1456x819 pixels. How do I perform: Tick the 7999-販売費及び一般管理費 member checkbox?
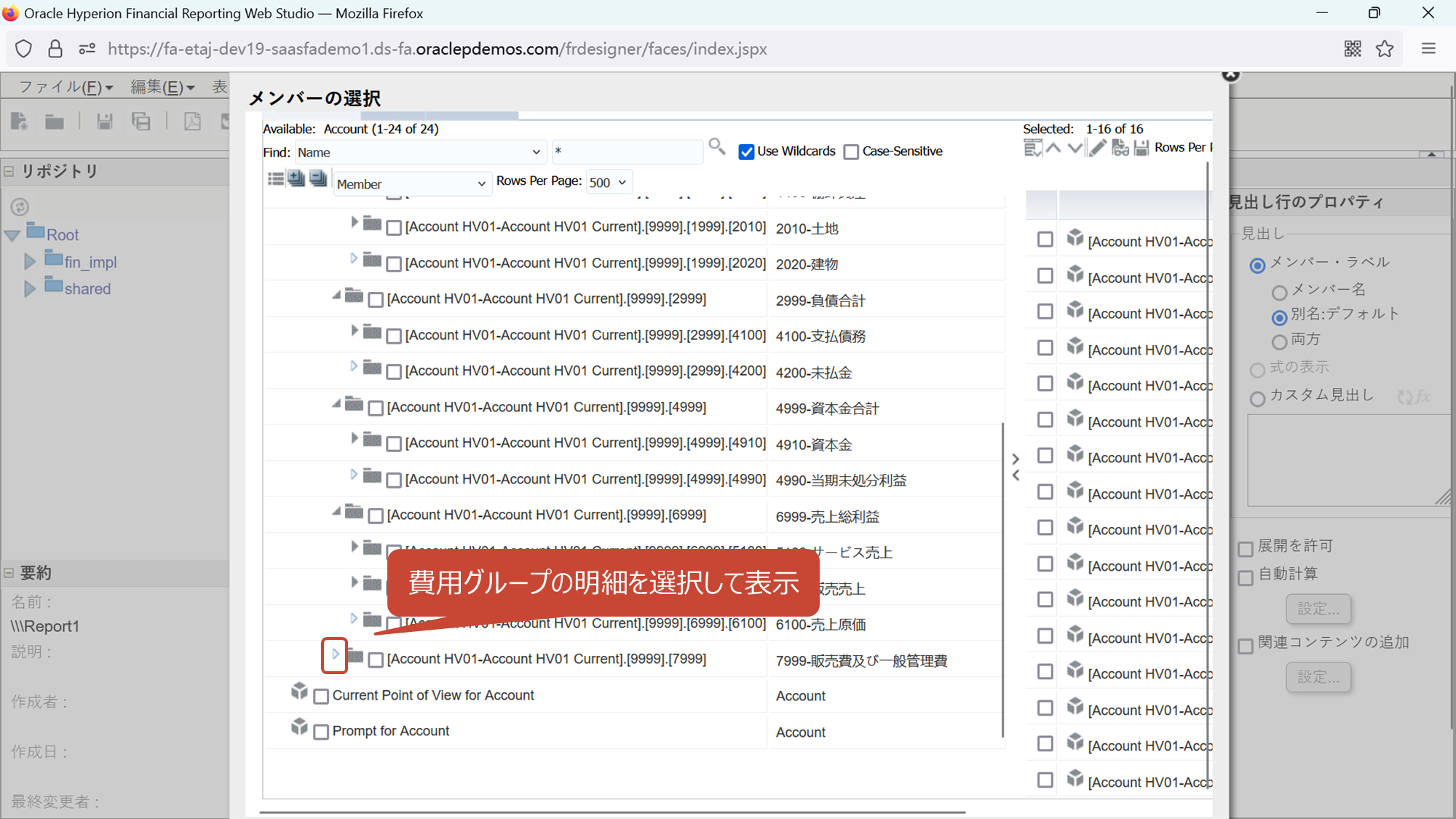(376, 660)
